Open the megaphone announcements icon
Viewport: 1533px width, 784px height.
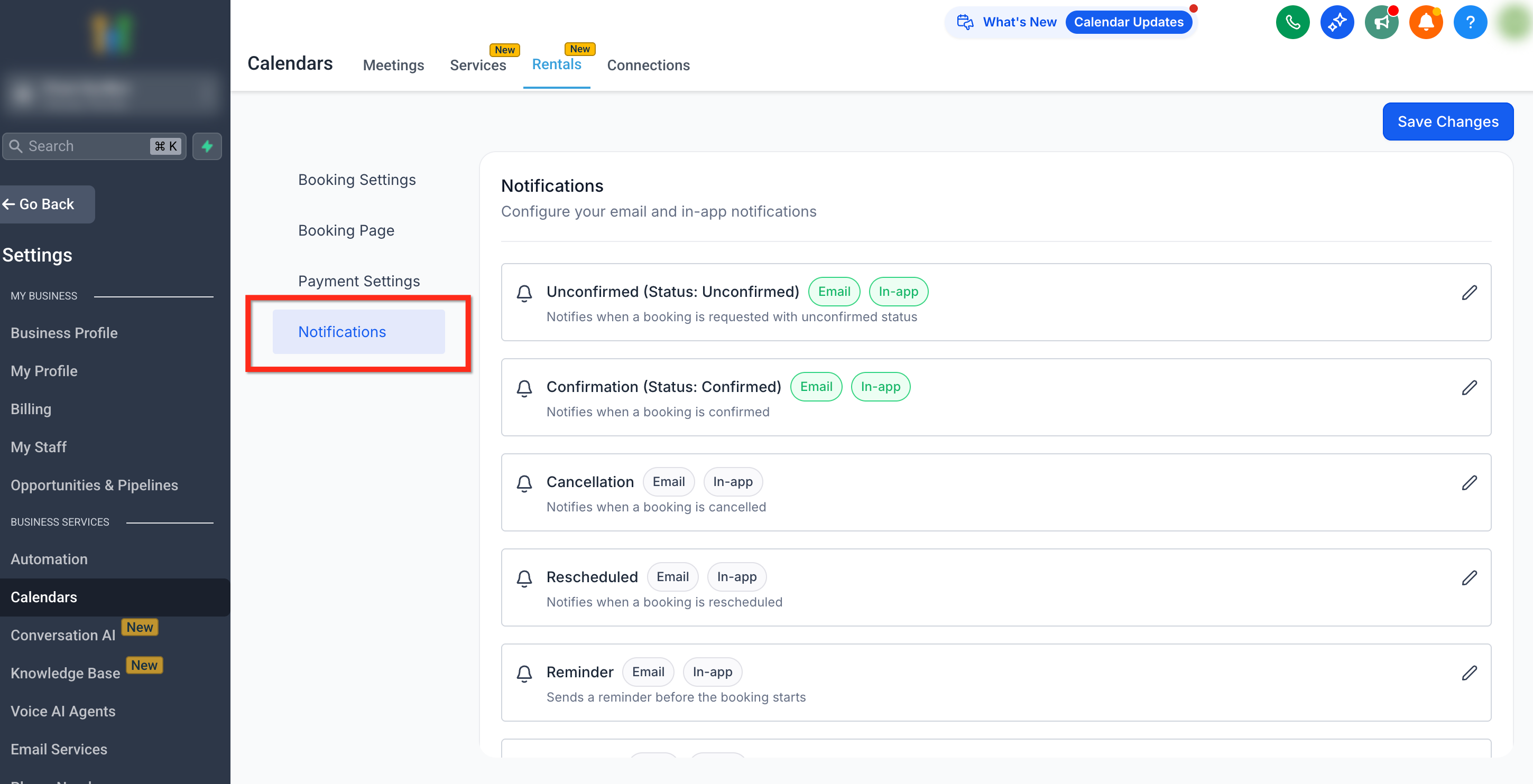1381,23
